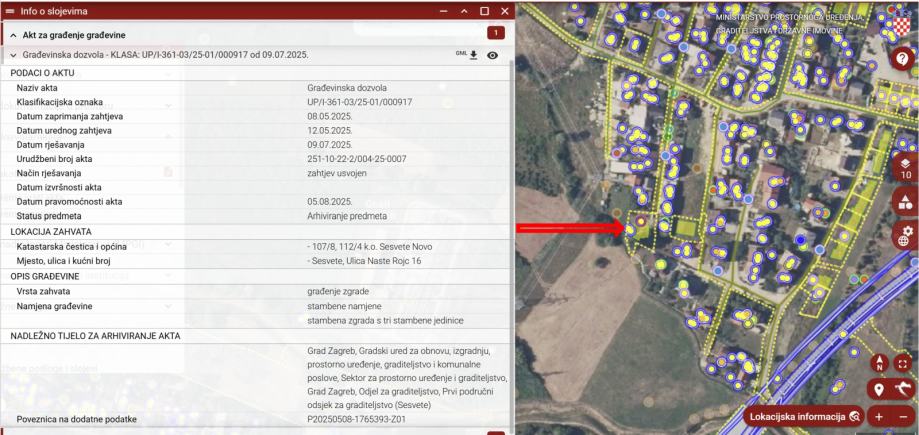Zoom out the map with the minus button
Viewport: 919px width, 435px height.
(x=903, y=417)
